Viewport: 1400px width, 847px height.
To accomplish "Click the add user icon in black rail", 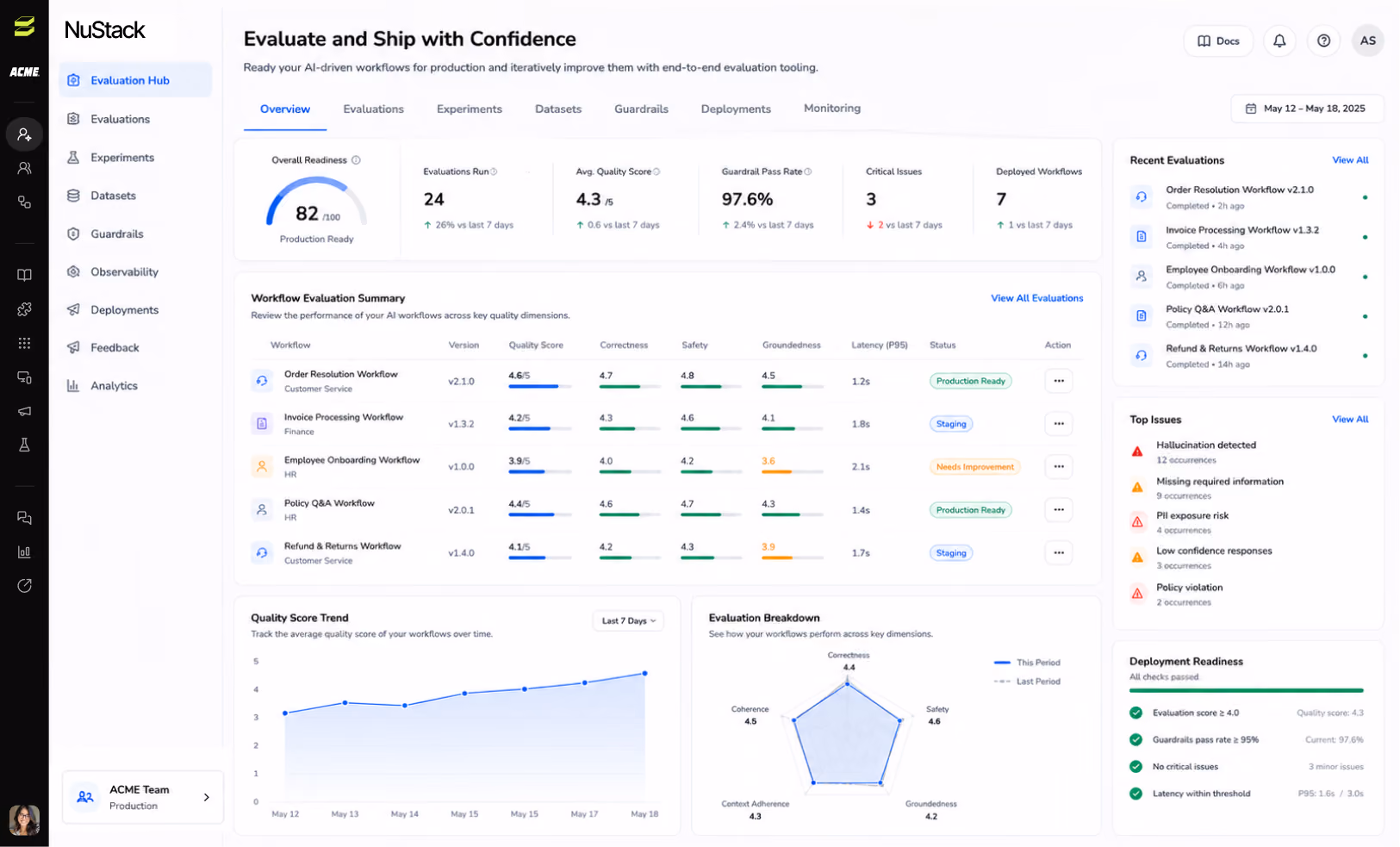I will click(24, 134).
